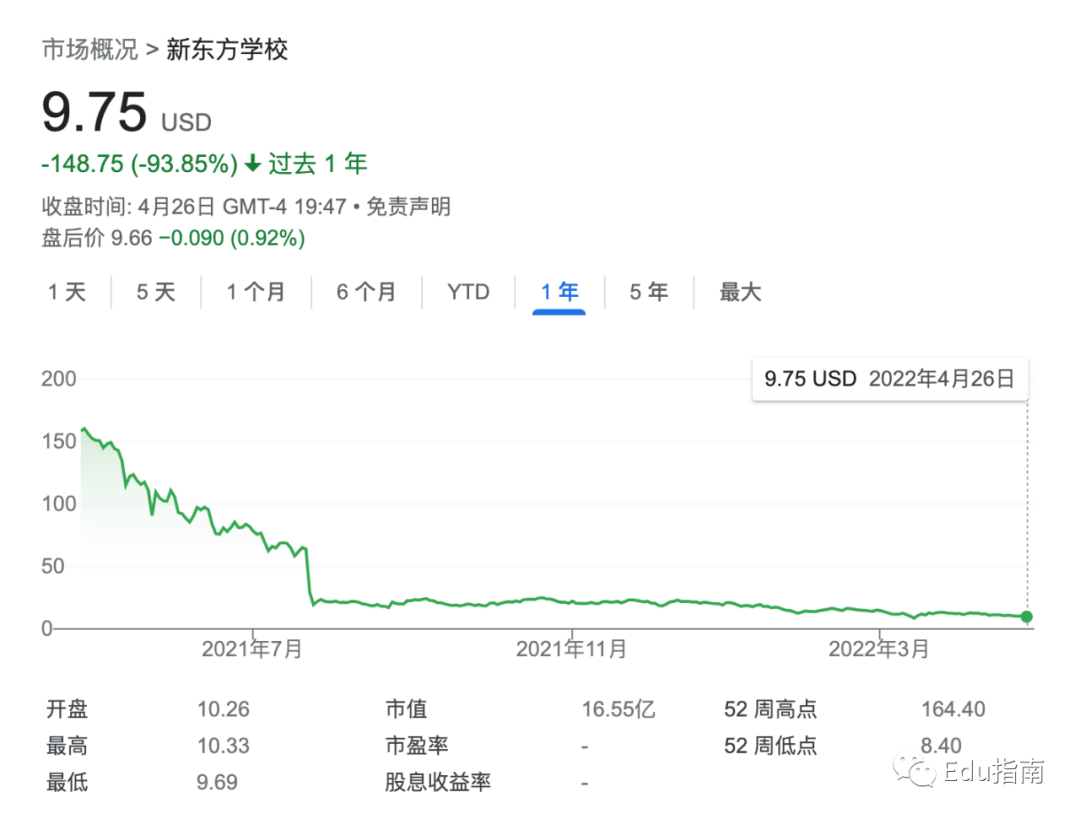Select the 1 天 time range tab

(67, 292)
